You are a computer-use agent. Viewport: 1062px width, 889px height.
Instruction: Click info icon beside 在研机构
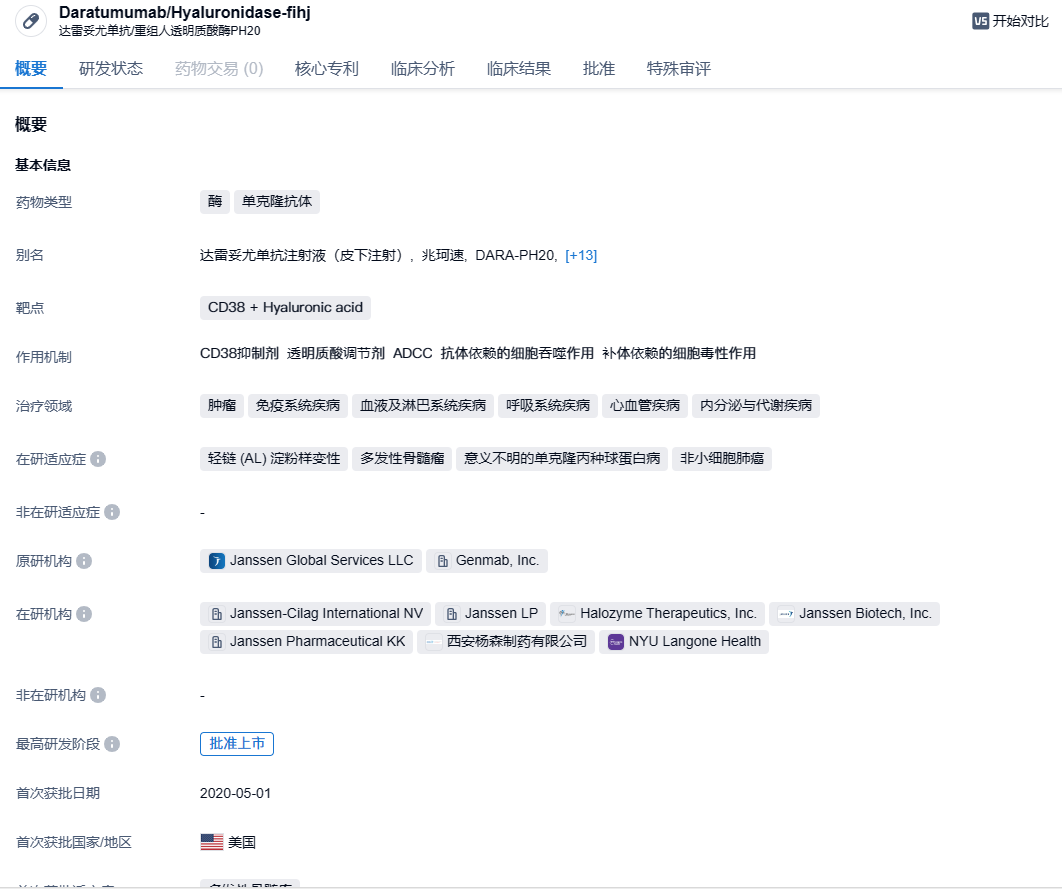tap(84, 614)
